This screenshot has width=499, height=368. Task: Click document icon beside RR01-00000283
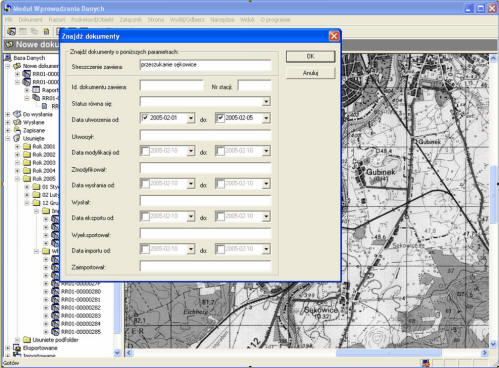pyautogui.click(x=55, y=316)
